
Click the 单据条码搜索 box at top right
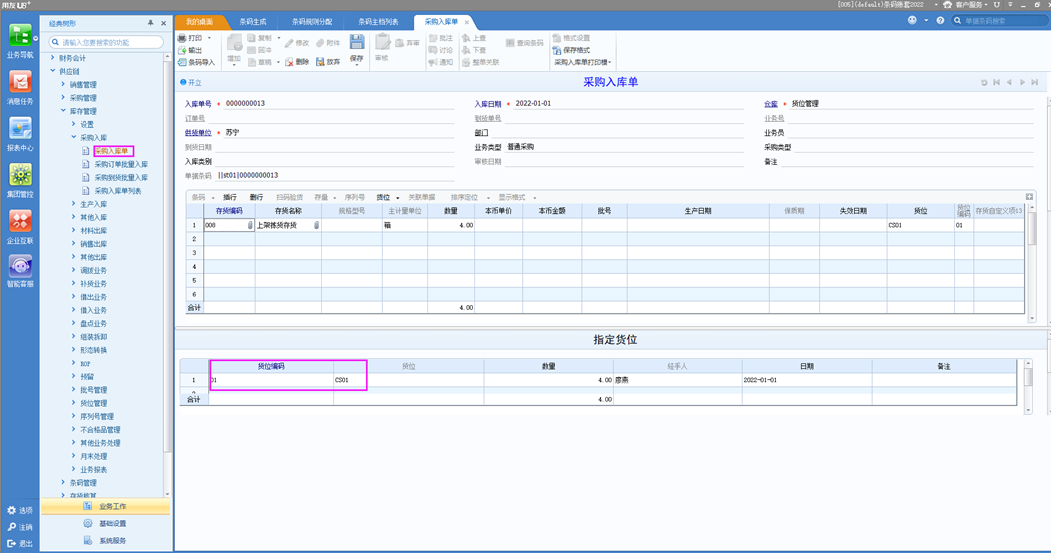[x=1000, y=21]
